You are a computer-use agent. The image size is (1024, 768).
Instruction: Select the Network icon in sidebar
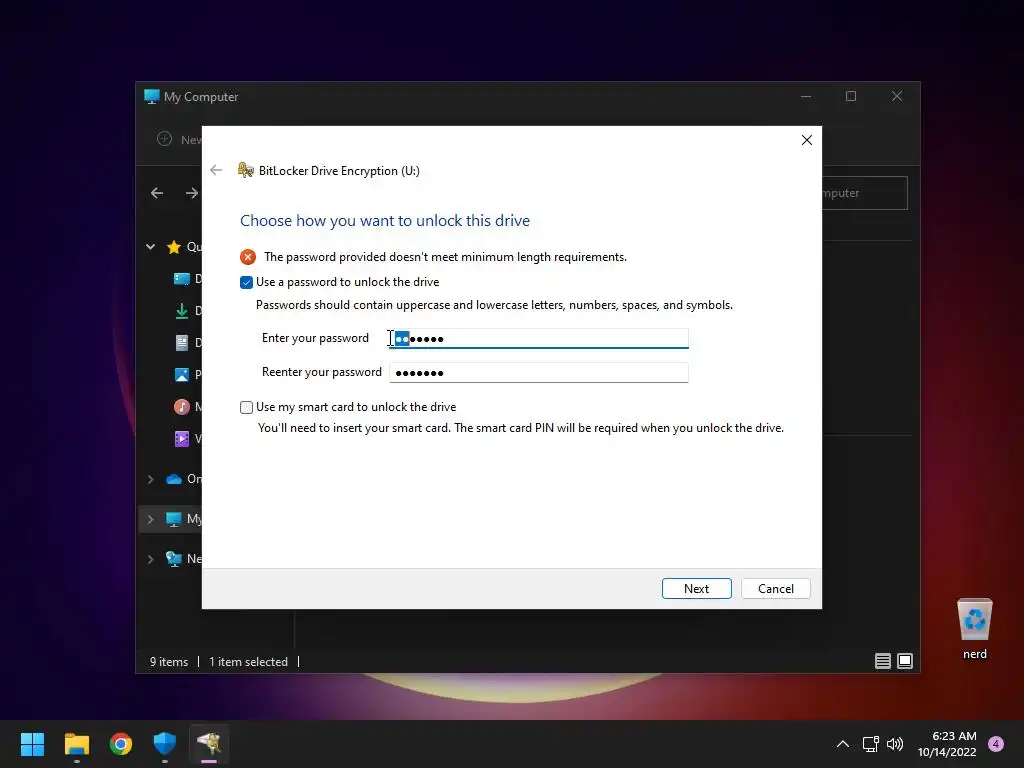(x=174, y=559)
